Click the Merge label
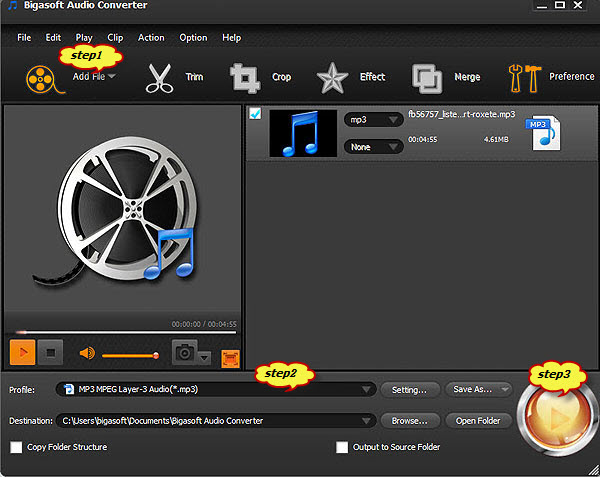 click(x=467, y=77)
